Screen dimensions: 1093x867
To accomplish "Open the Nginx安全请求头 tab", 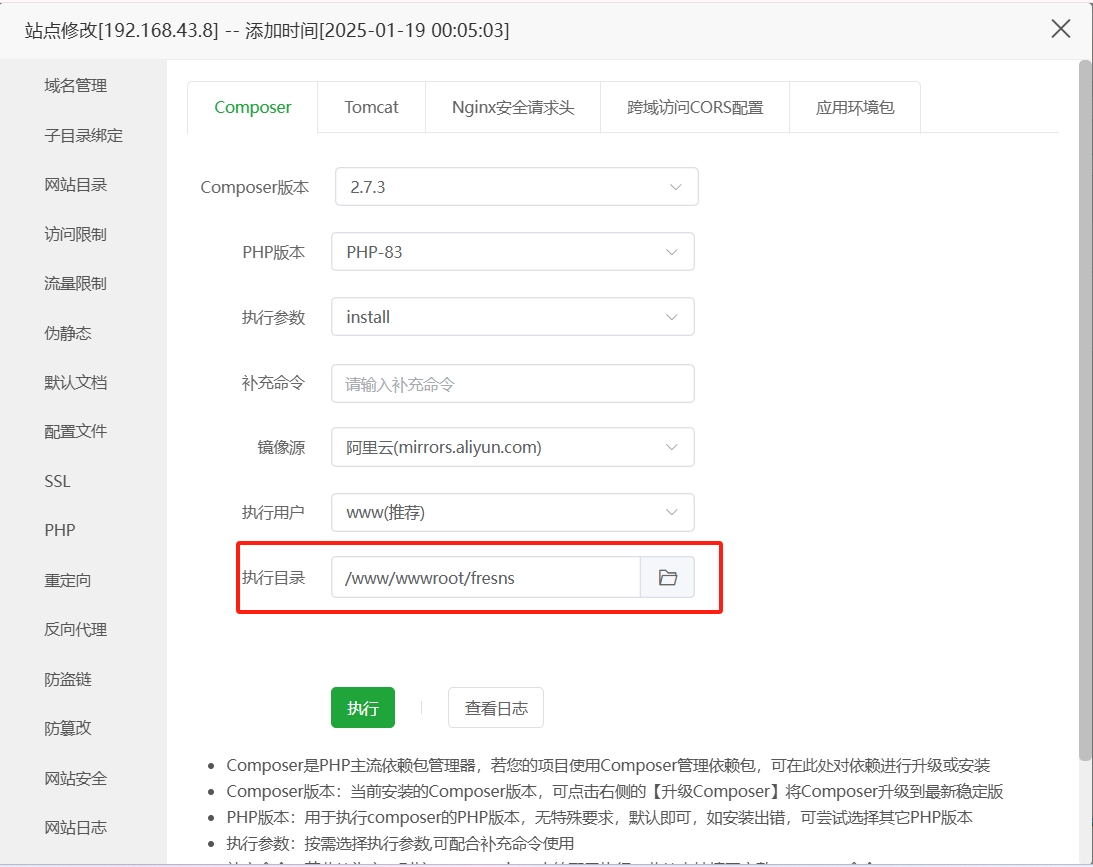I will pyautogui.click(x=512, y=107).
